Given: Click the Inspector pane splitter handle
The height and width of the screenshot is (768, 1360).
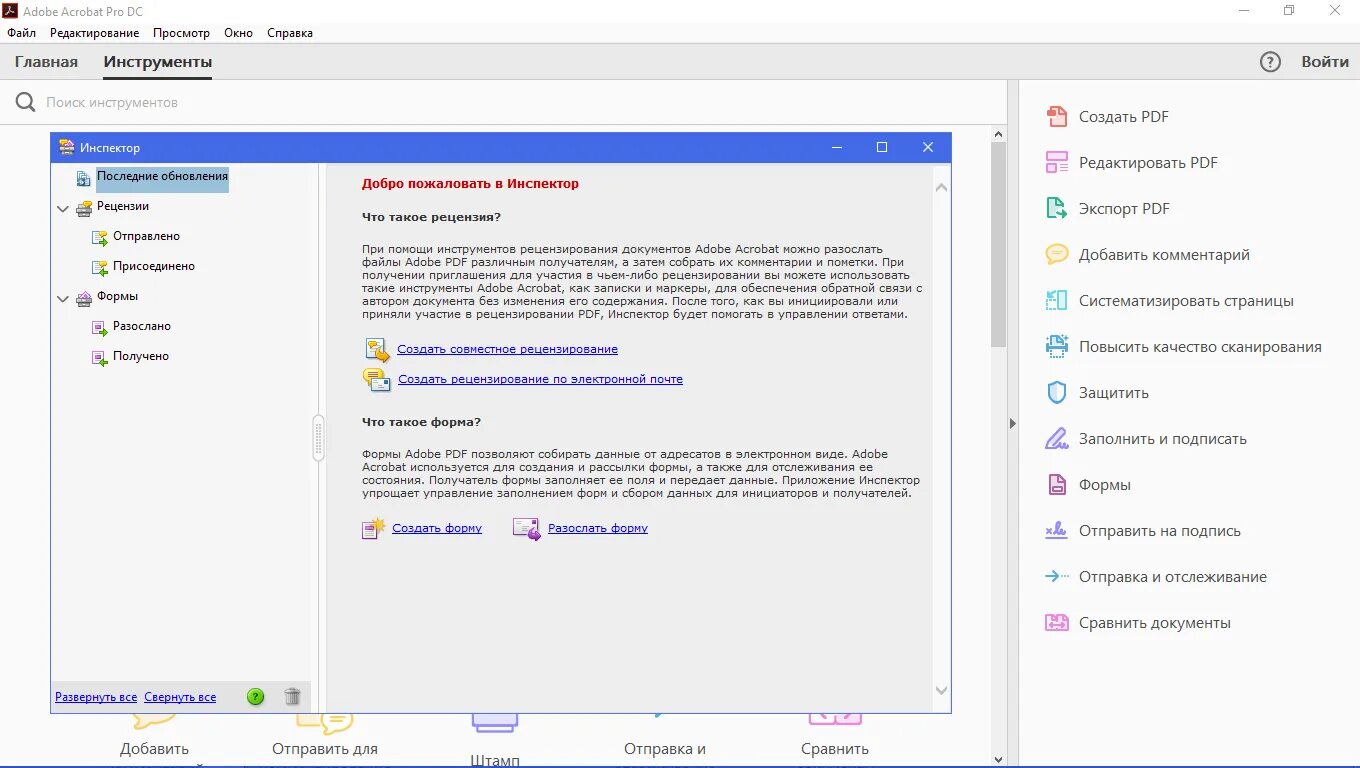Looking at the screenshot, I should tap(319, 437).
